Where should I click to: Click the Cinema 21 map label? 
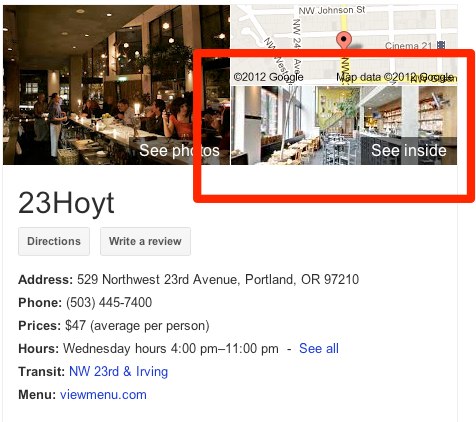[408, 45]
